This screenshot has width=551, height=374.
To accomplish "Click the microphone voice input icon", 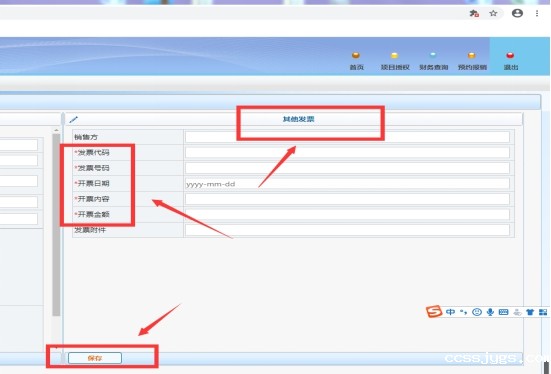I will 490,312.
